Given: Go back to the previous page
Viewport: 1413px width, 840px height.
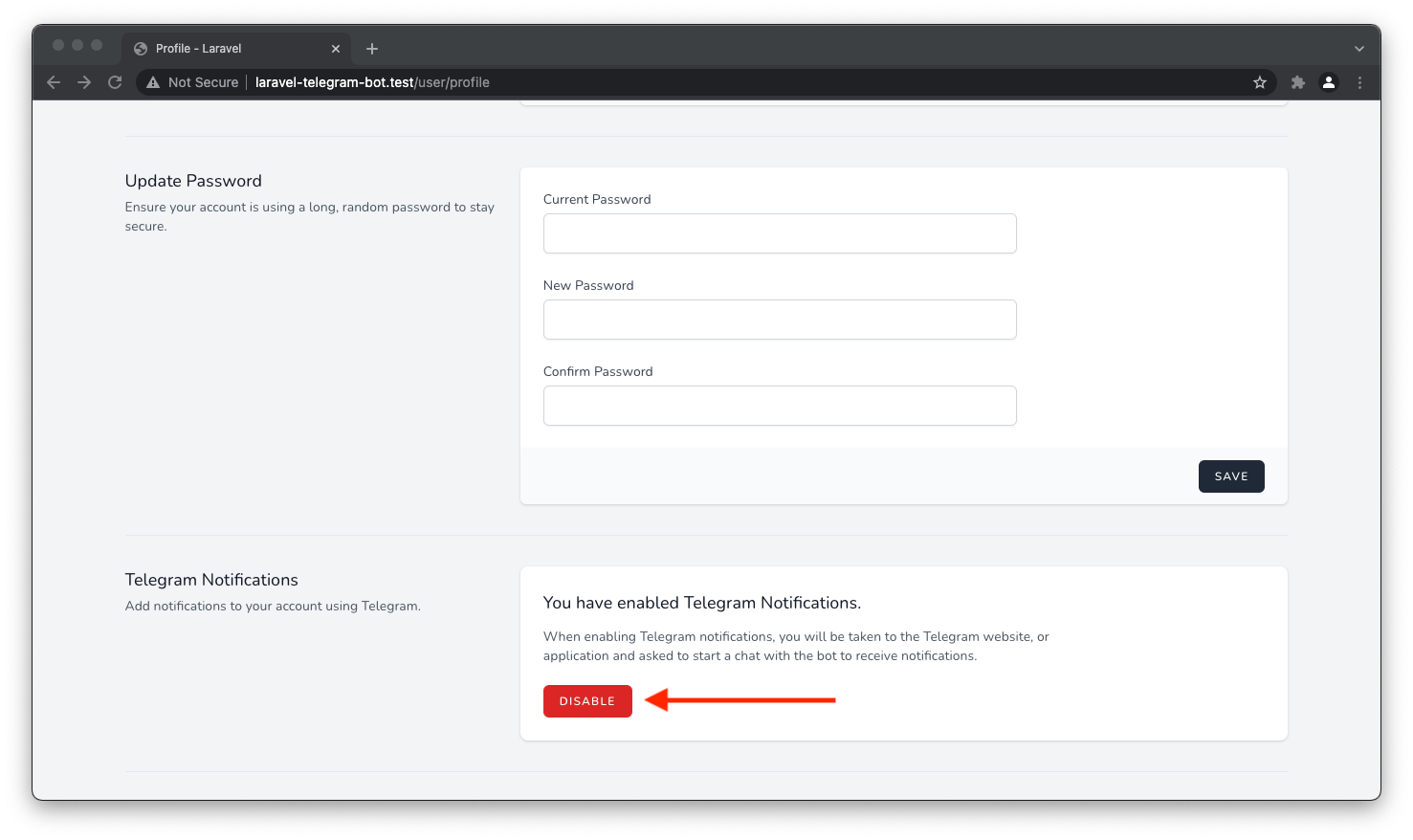Looking at the screenshot, I should click(54, 82).
